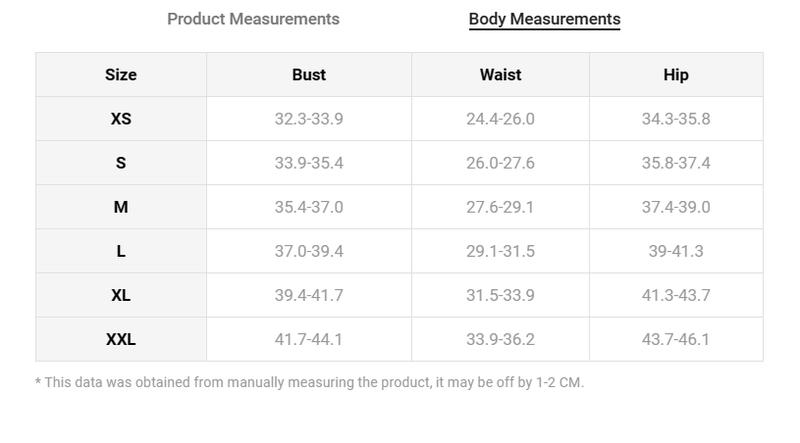
Task: Select the XL size row label
Action: (x=121, y=295)
